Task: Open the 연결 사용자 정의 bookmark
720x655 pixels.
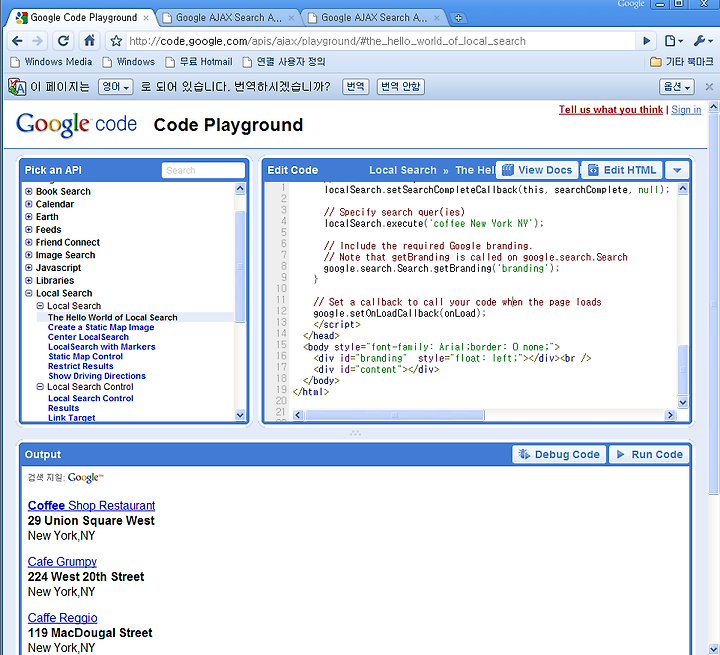Action: coord(284,62)
